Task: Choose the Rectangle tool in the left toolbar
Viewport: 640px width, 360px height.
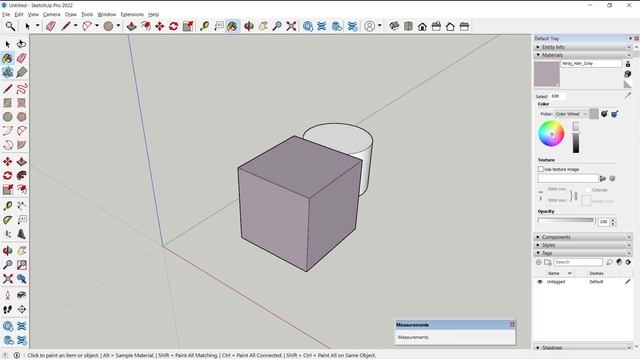Action: [x=8, y=103]
